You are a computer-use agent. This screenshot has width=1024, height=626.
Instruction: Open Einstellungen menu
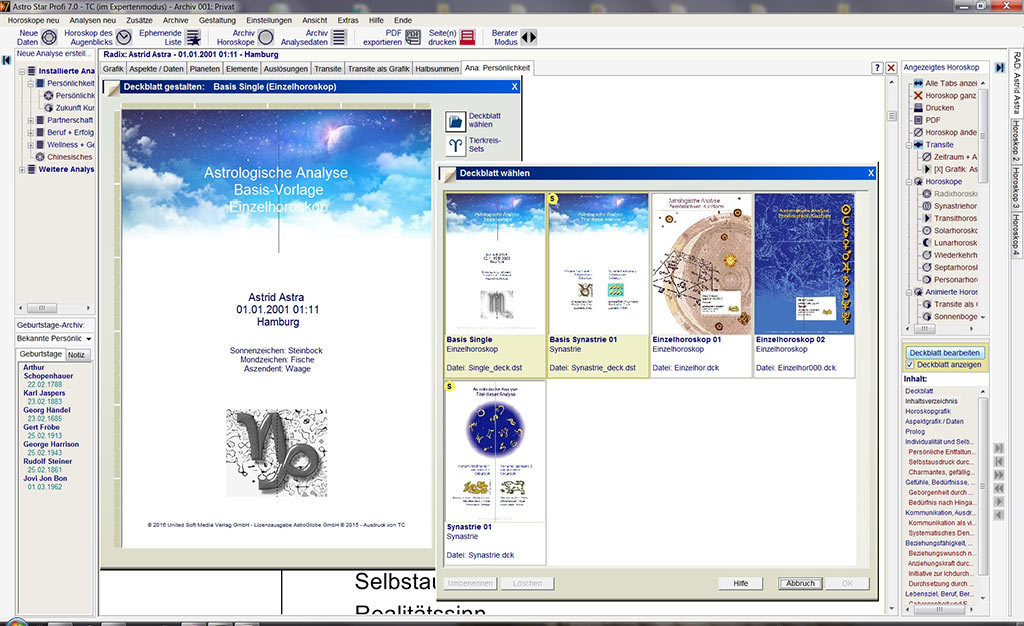click(x=269, y=20)
